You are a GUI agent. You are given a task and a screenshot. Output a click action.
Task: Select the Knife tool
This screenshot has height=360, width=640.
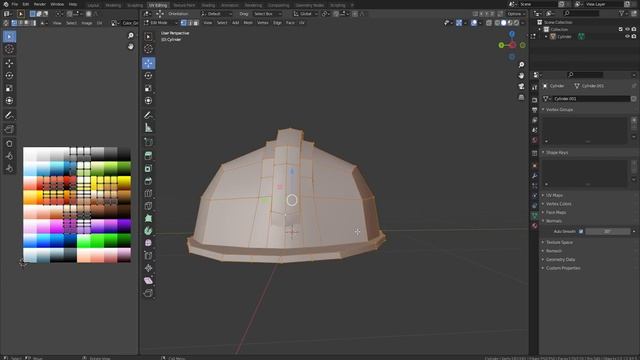pyautogui.click(x=149, y=206)
